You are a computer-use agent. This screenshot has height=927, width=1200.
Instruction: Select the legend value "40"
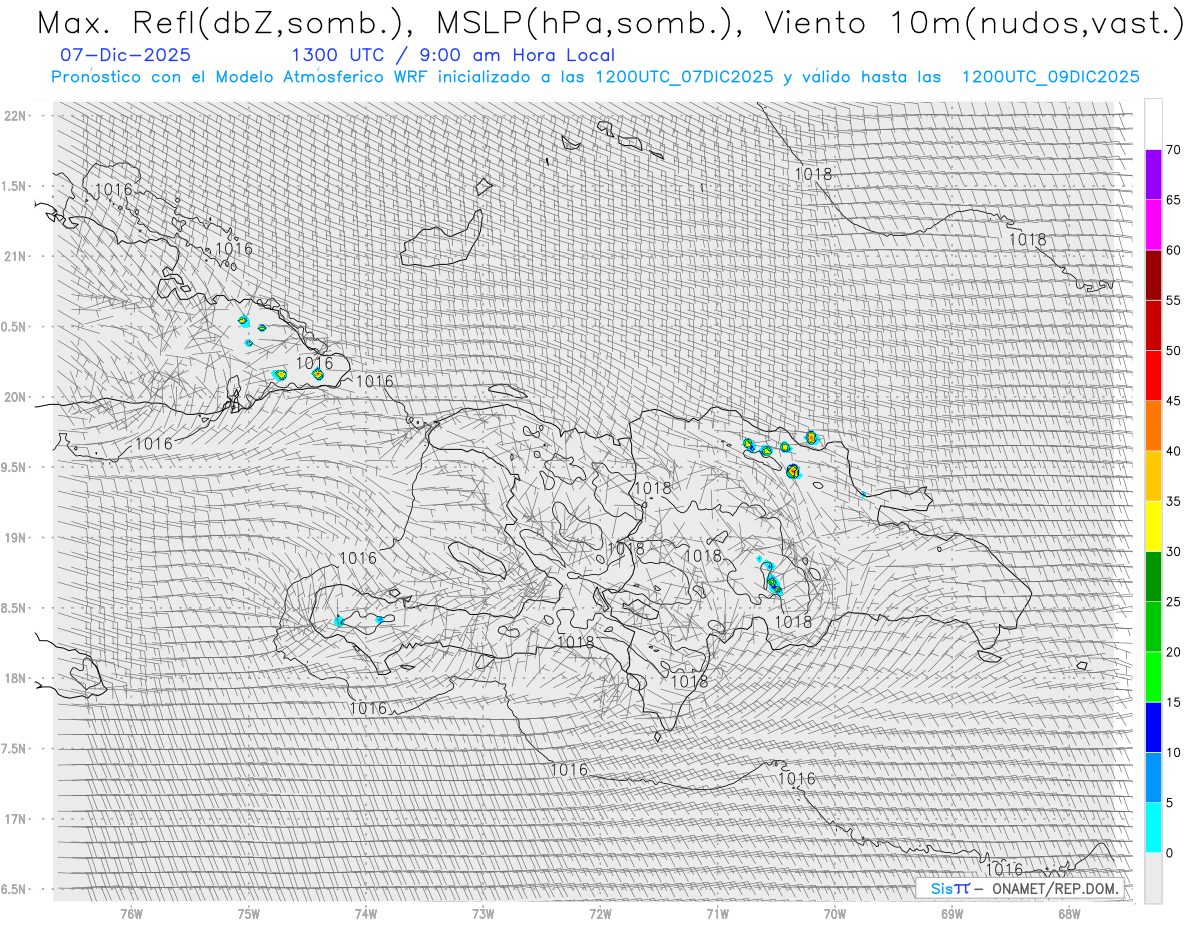click(x=1174, y=451)
